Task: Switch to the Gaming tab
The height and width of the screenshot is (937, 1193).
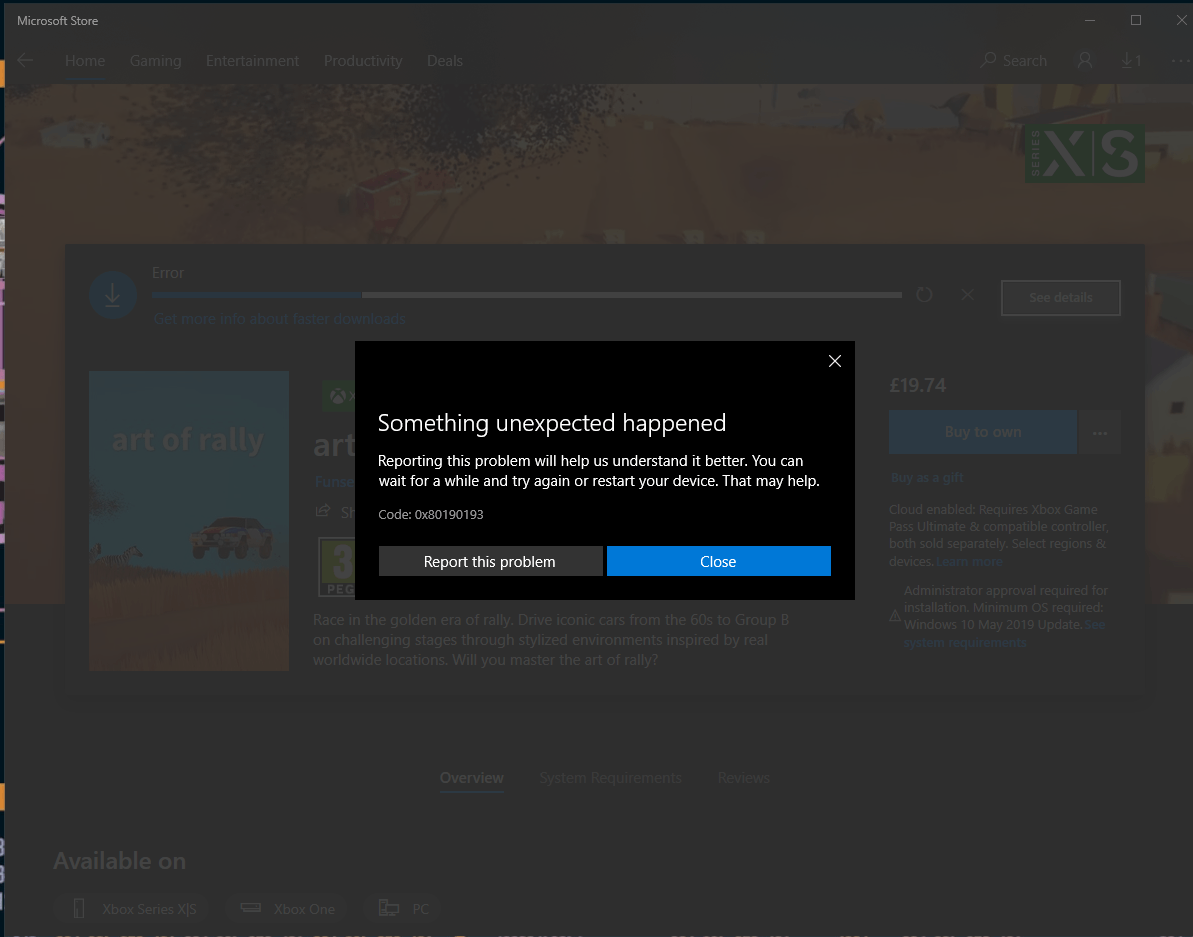Action: point(156,61)
